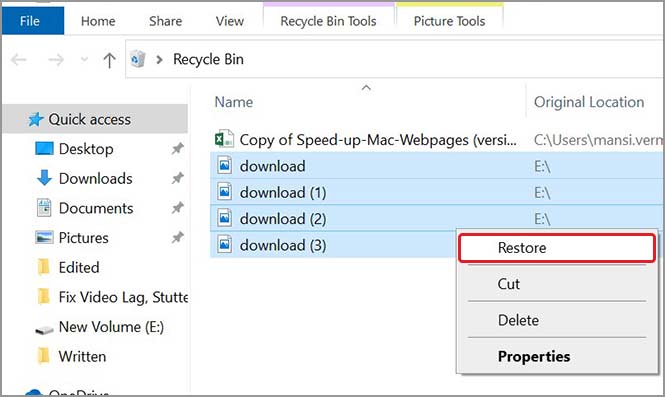This screenshot has width=665, height=397.
Task: Click the pin icon next to Pictures
Action: point(177,238)
